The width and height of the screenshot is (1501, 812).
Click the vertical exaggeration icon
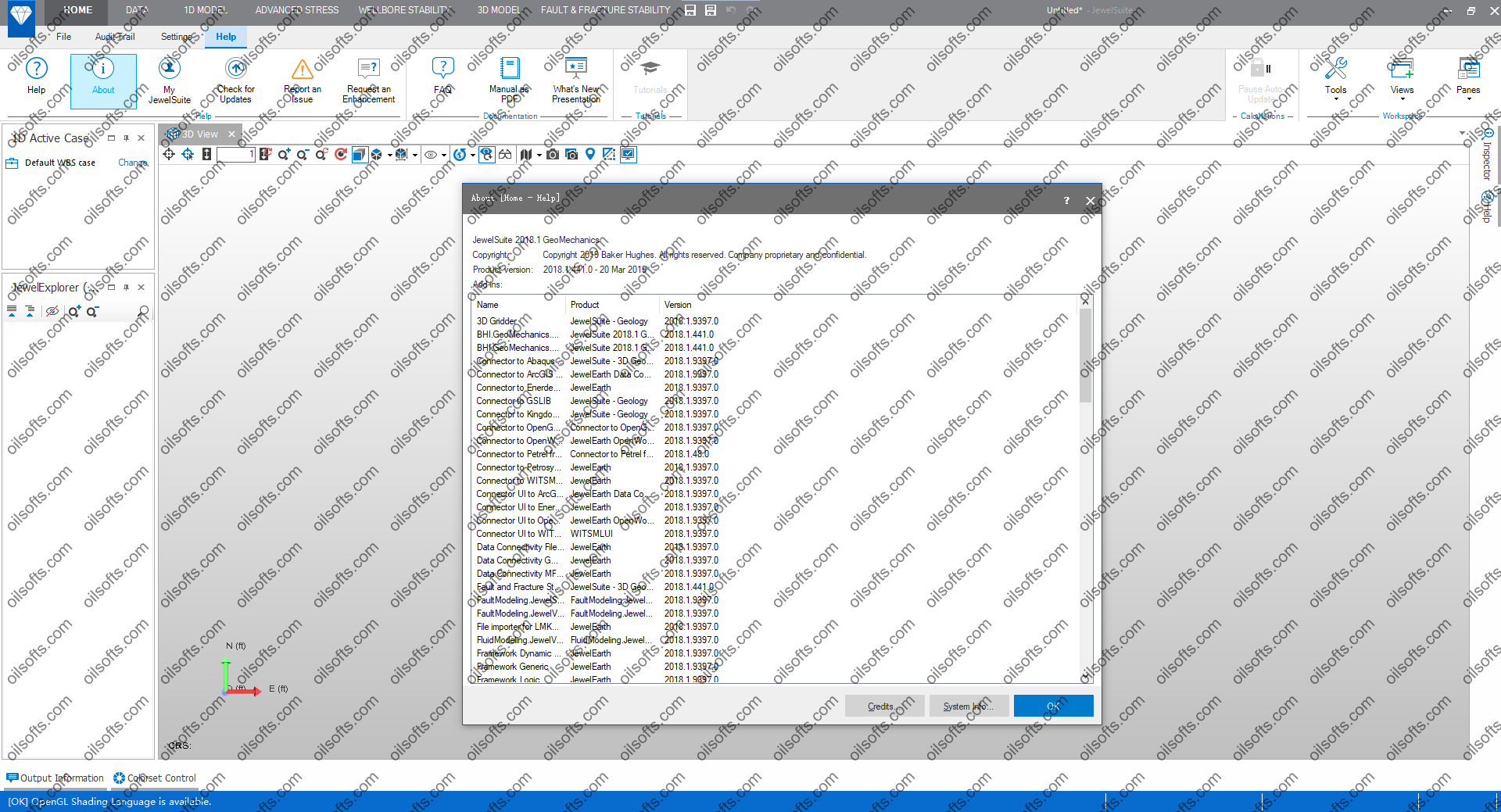coord(206,155)
